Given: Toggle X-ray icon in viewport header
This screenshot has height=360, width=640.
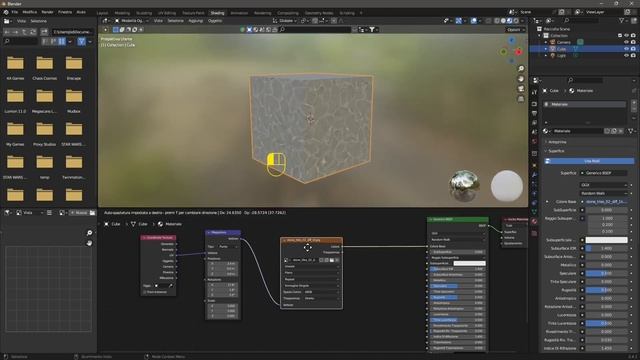Looking at the screenshot, I should click(x=488, y=21).
